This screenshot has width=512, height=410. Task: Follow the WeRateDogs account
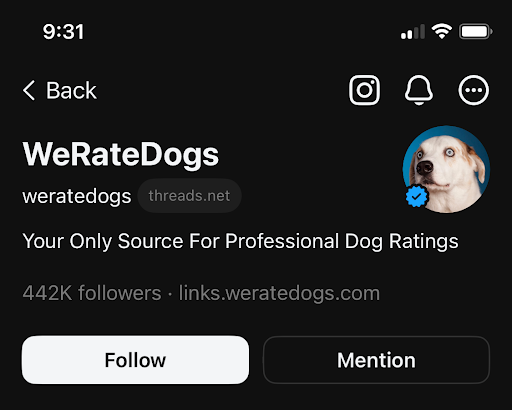coord(135,360)
